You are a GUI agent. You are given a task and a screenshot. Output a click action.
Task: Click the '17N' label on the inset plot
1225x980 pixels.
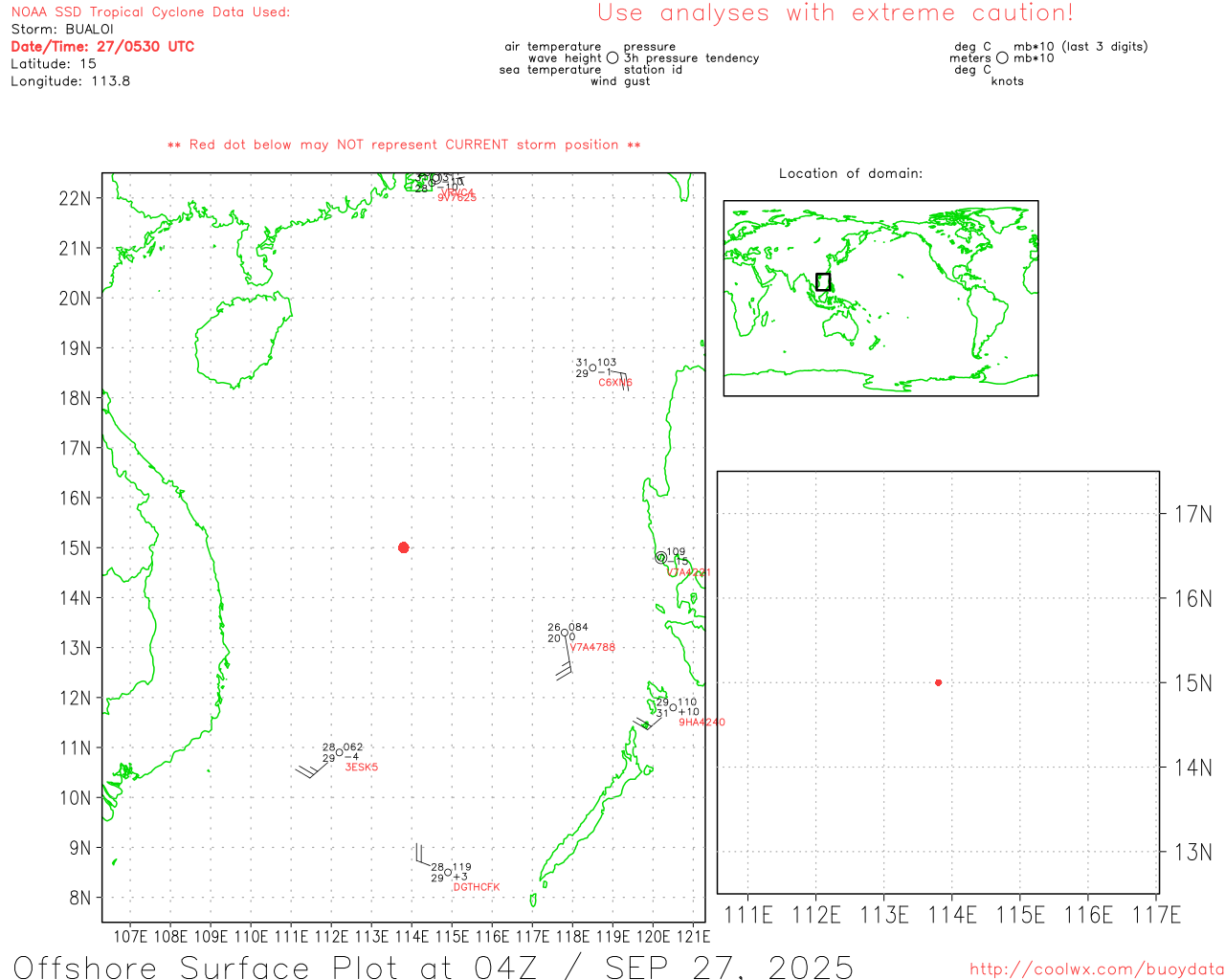click(1193, 514)
